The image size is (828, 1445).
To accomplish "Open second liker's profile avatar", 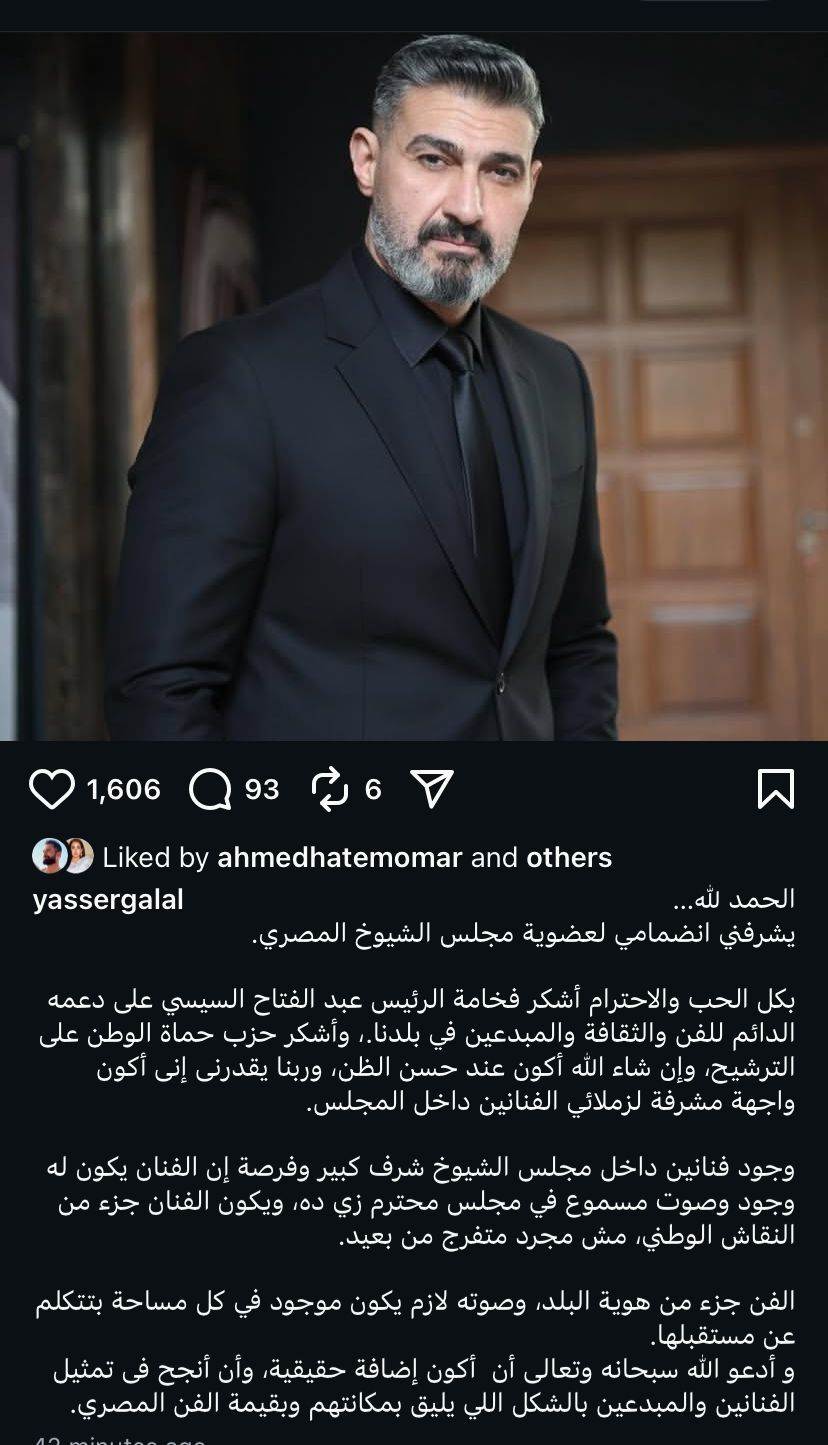I will pyautogui.click(x=77, y=856).
